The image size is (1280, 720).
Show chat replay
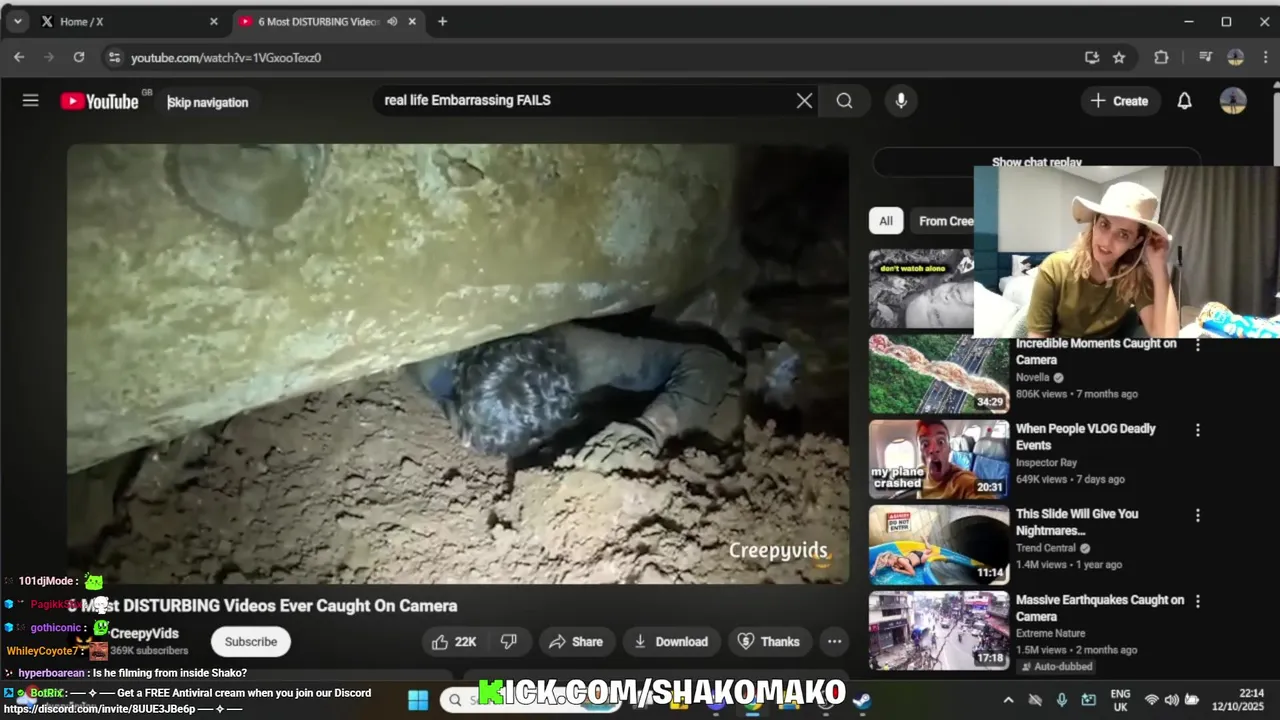(1036, 161)
